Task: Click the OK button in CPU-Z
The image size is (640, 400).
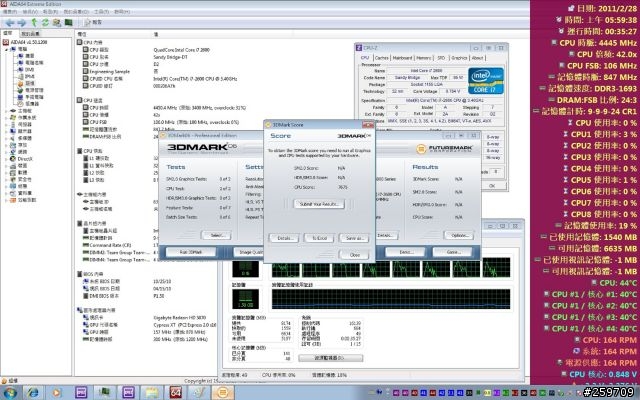Action: pos(492,185)
